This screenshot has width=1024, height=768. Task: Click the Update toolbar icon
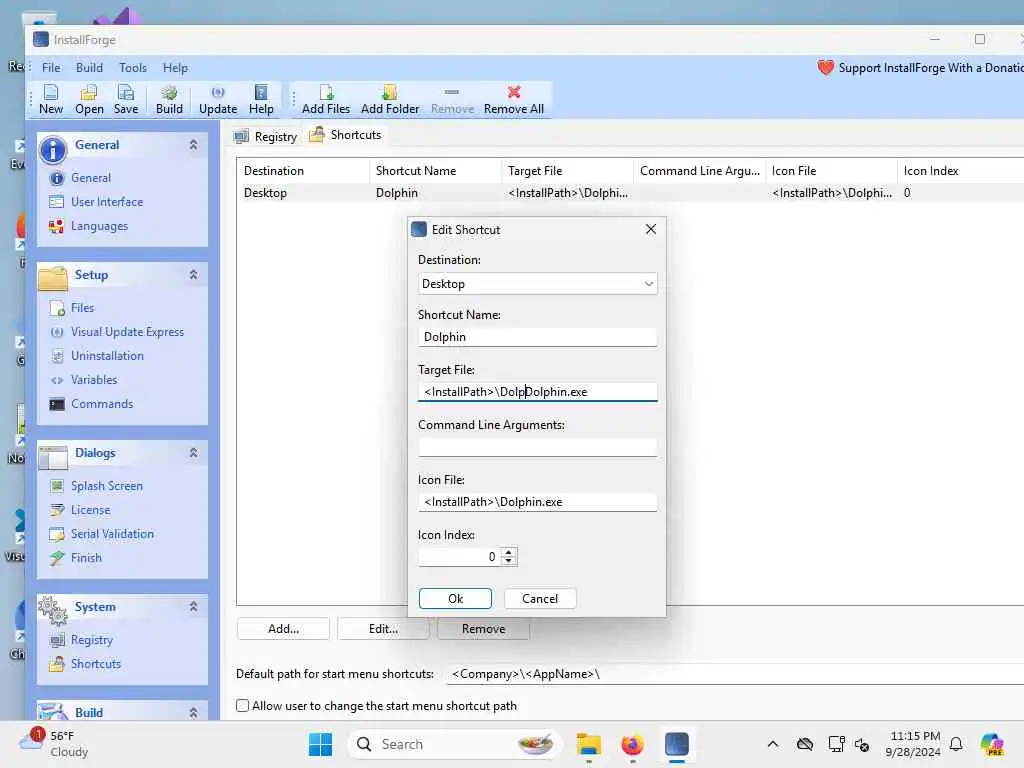[x=218, y=99]
